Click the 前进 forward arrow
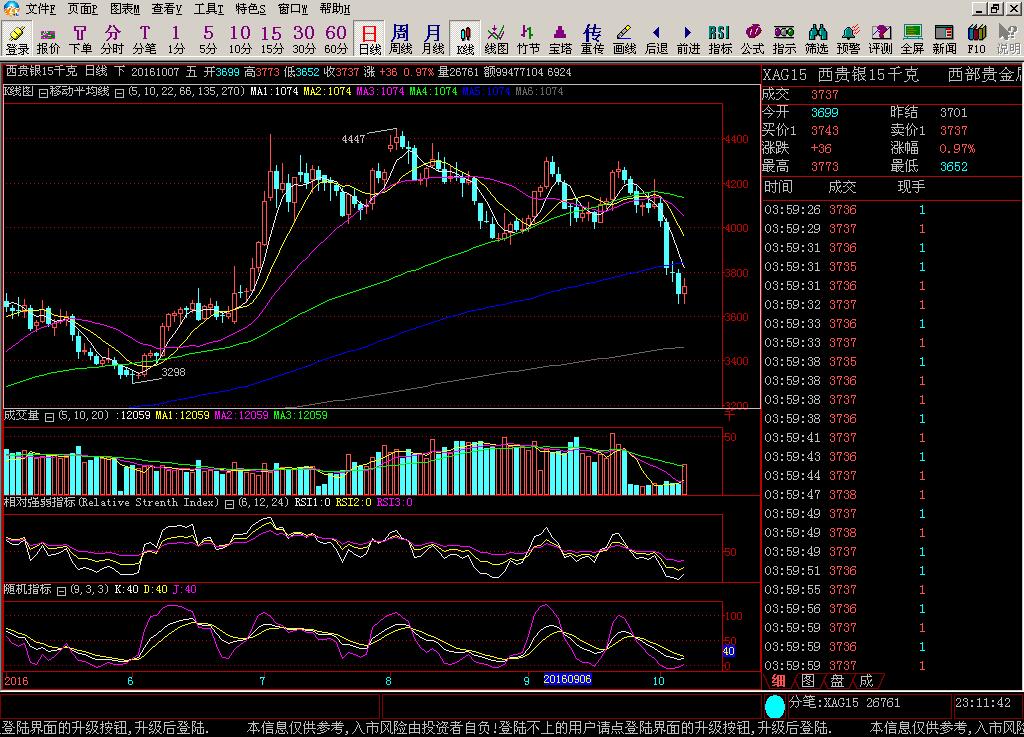Image resolution: width=1024 pixels, height=737 pixels. click(x=688, y=39)
